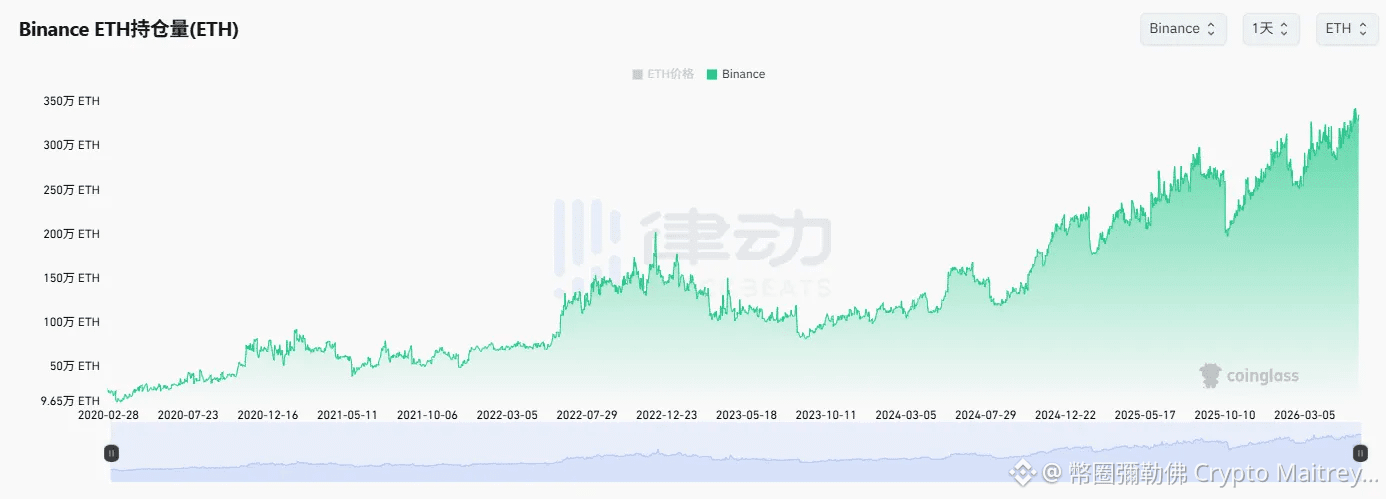The width and height of the screenshot is (1386, 499).
Task: Click the 2021-05-11 date label
Action: pyautogui.click(x=347, y=414)
